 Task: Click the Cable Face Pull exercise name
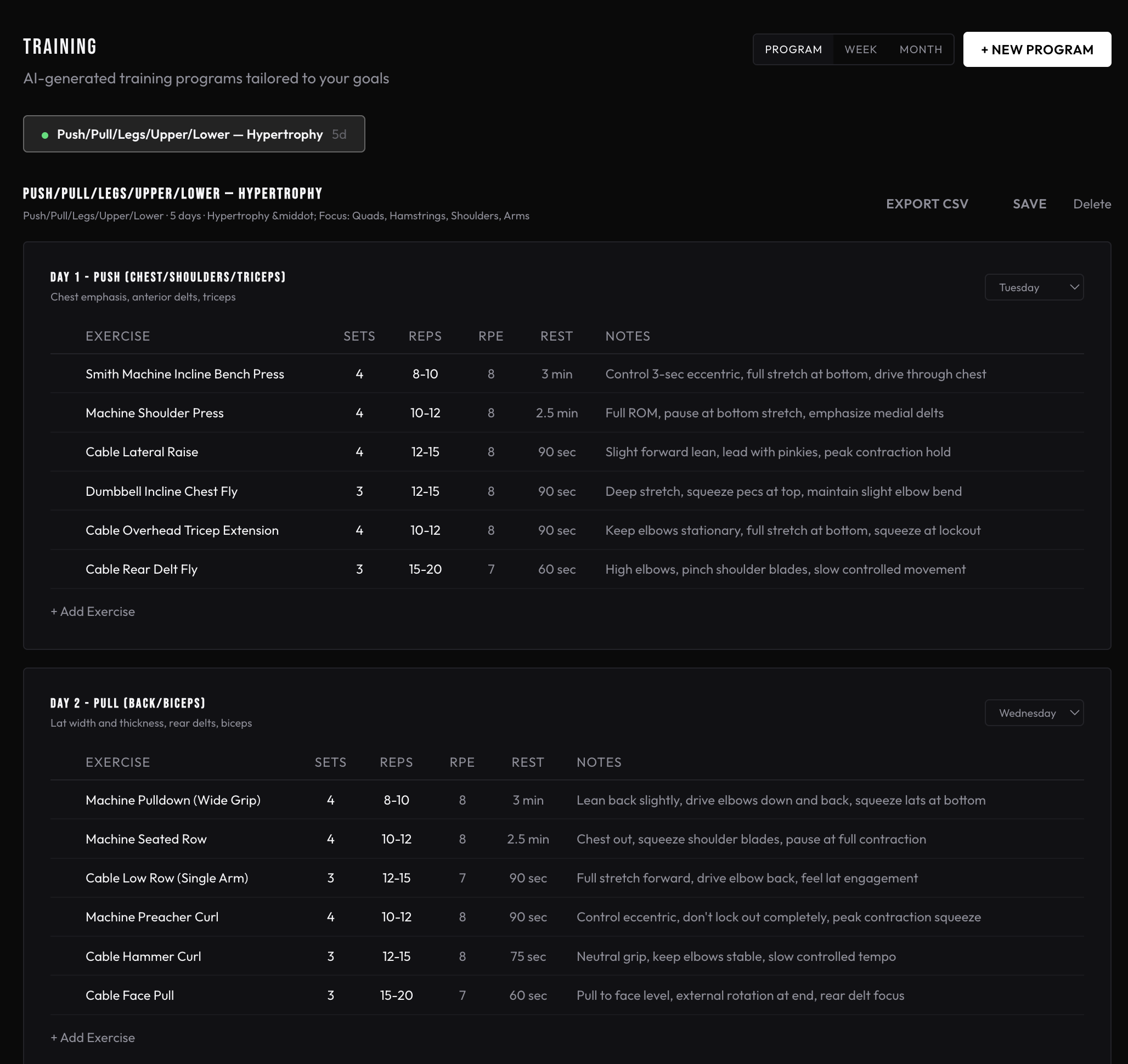(129, 995)
